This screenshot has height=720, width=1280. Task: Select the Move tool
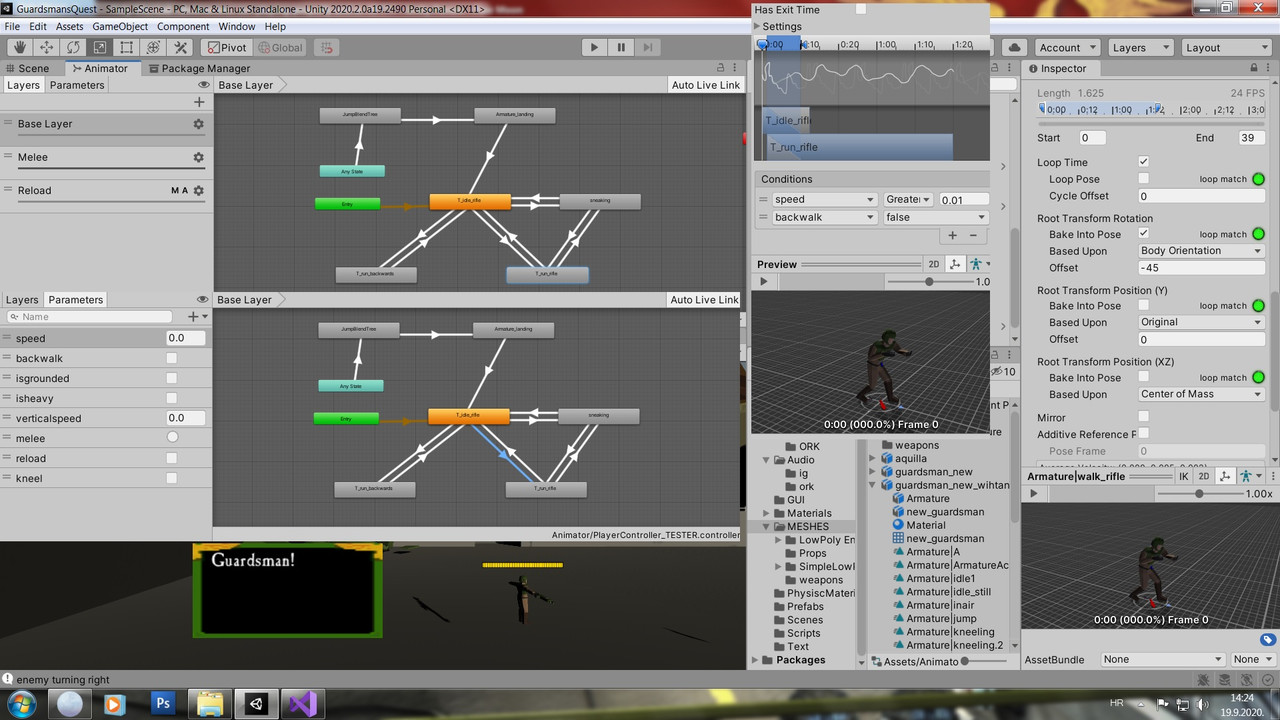[47, 47]
